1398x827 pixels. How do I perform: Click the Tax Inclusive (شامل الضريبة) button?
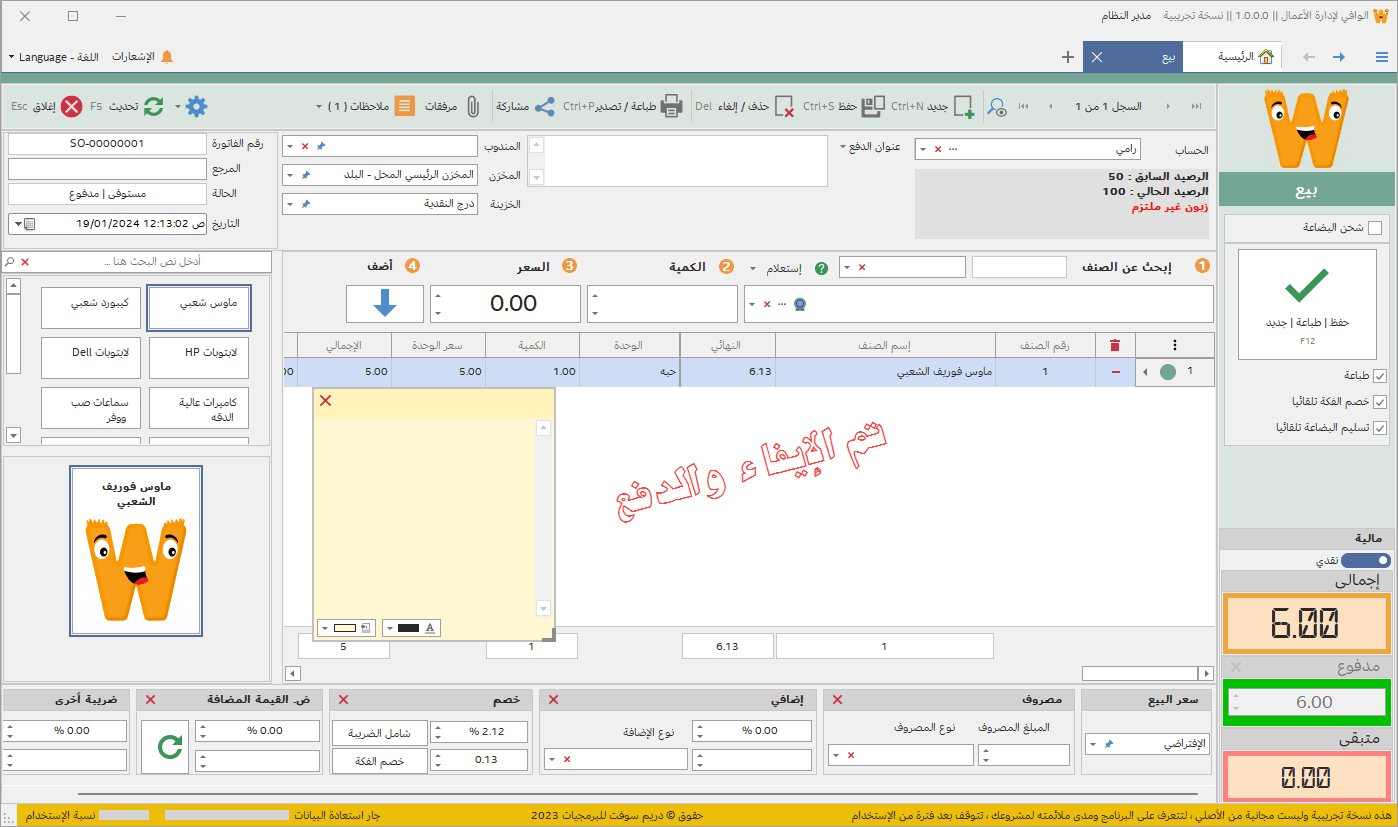coord(379,733)
